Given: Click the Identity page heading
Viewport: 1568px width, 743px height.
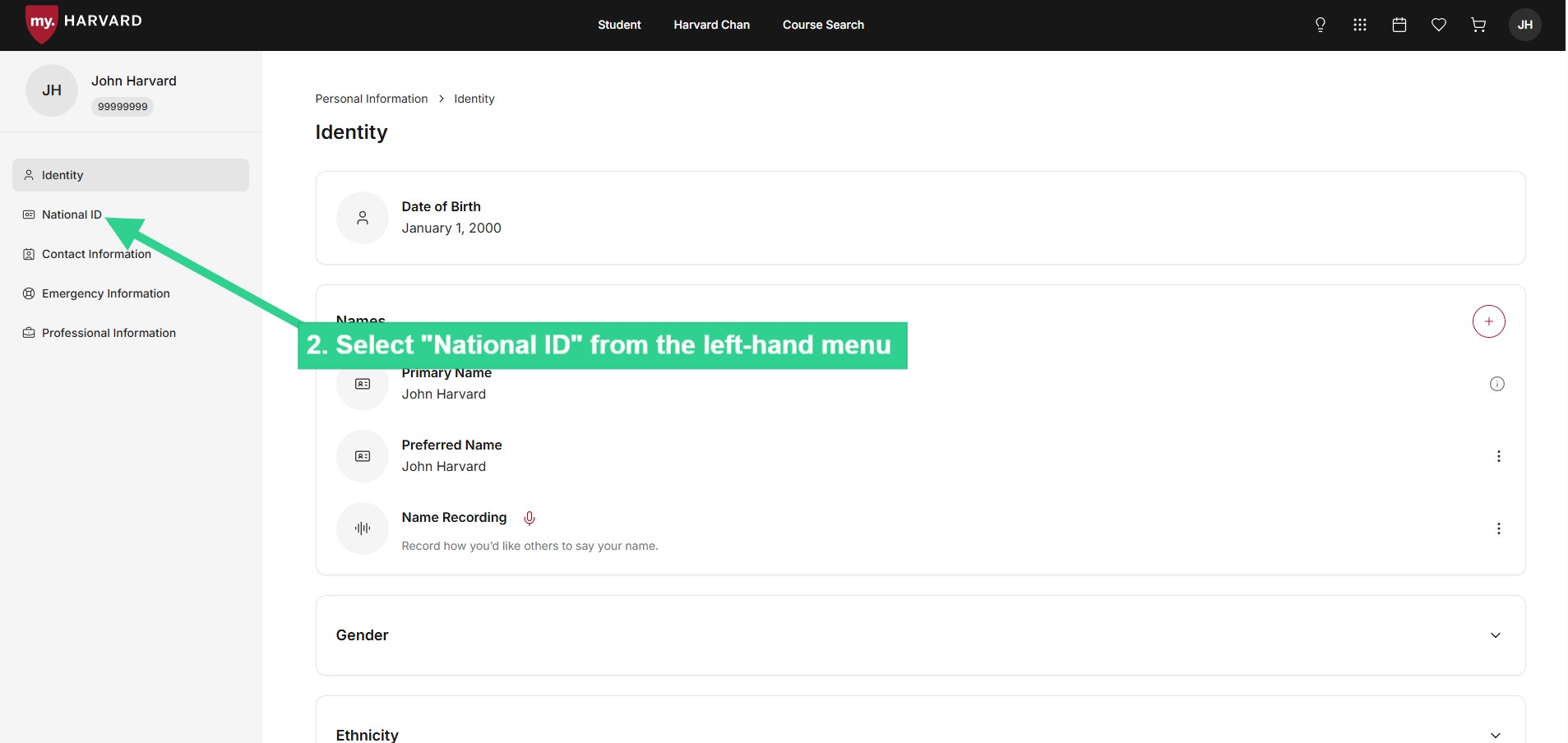Looking at the screenshot, I should [351, 132].
